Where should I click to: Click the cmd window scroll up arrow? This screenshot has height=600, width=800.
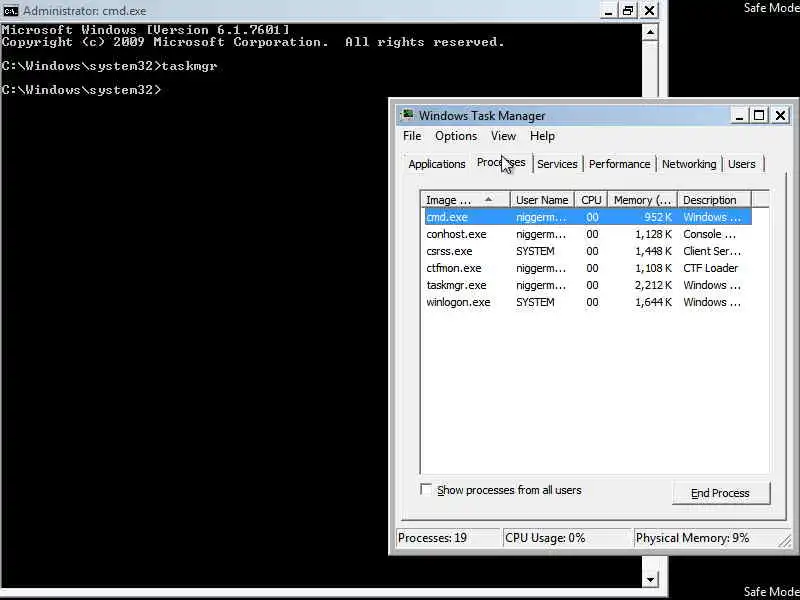(650, 33)
